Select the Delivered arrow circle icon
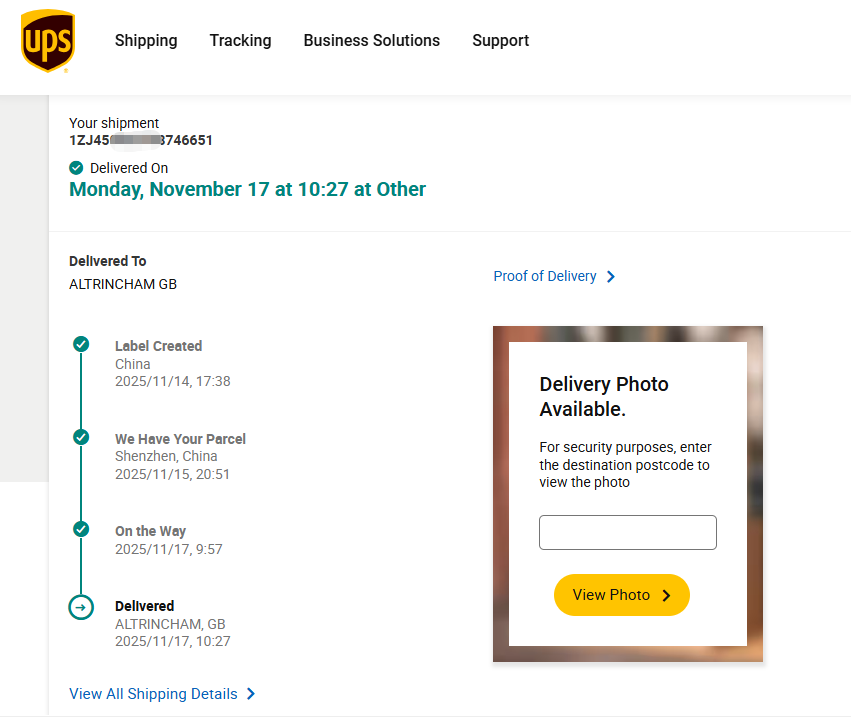Viewport: 851px width, 717px height. [x=81, y=607]
